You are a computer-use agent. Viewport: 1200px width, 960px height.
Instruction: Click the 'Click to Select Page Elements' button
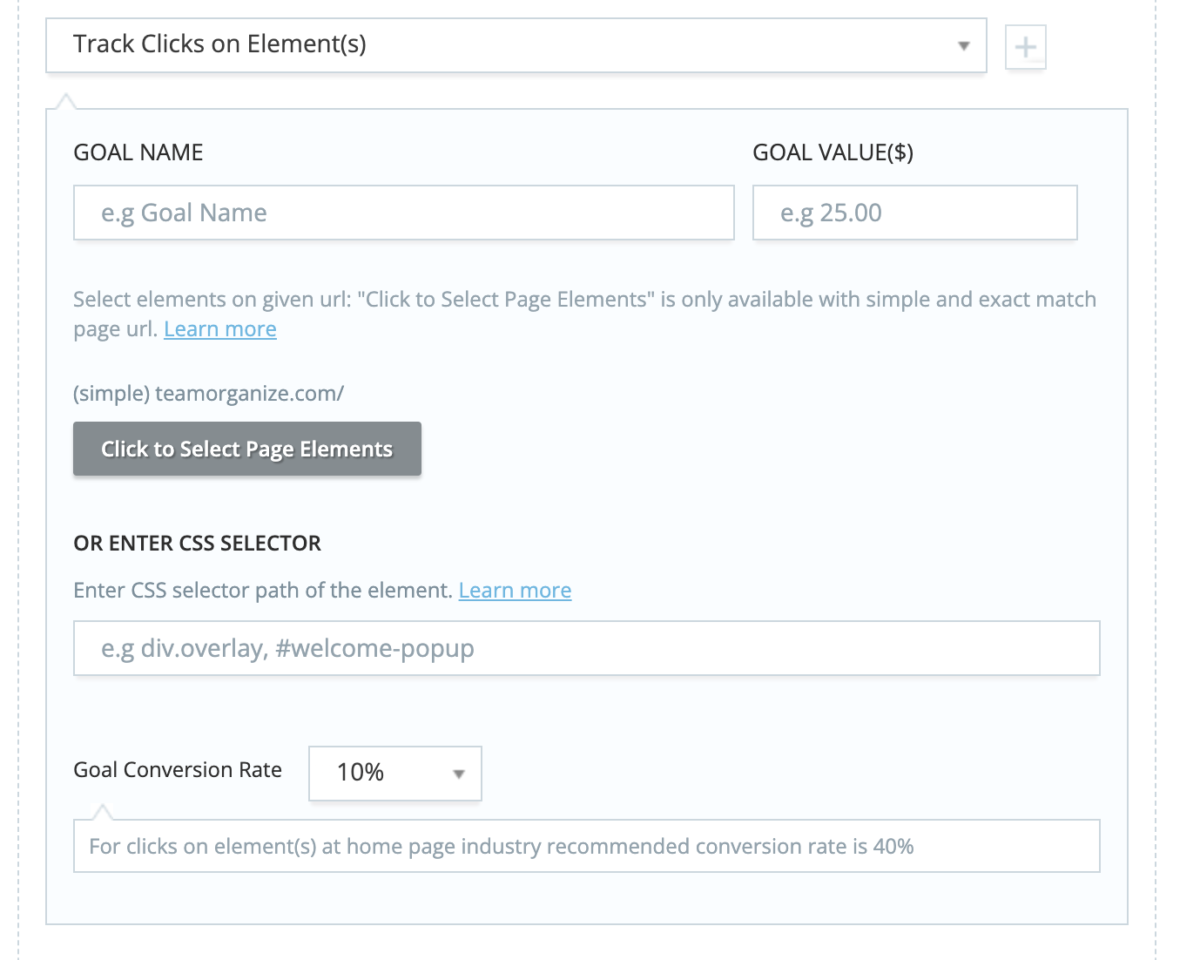coord(246,448)
